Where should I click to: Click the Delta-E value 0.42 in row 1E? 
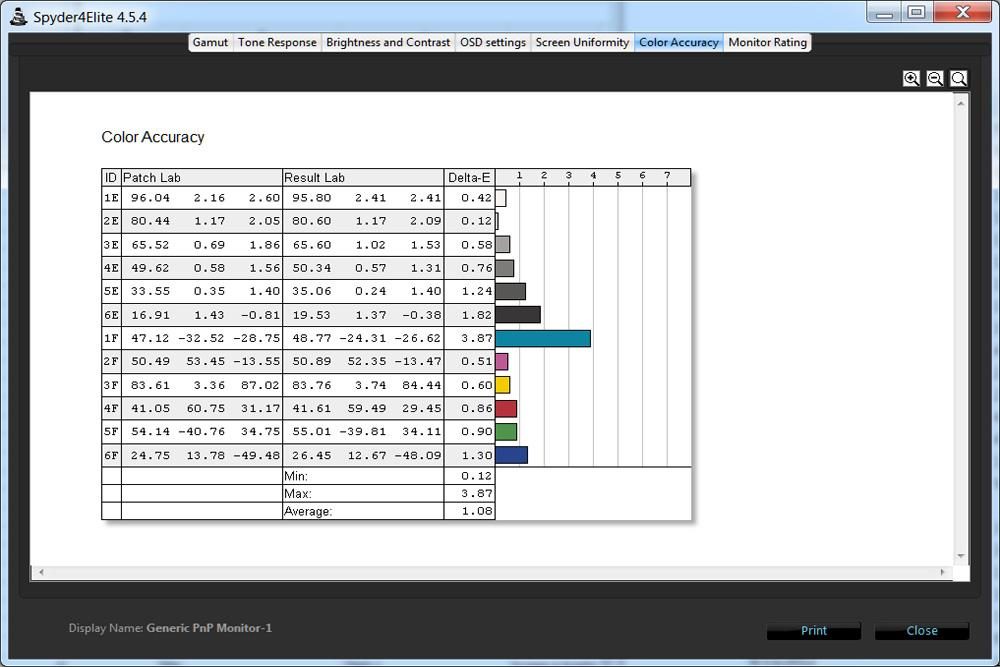click(476, 198)
